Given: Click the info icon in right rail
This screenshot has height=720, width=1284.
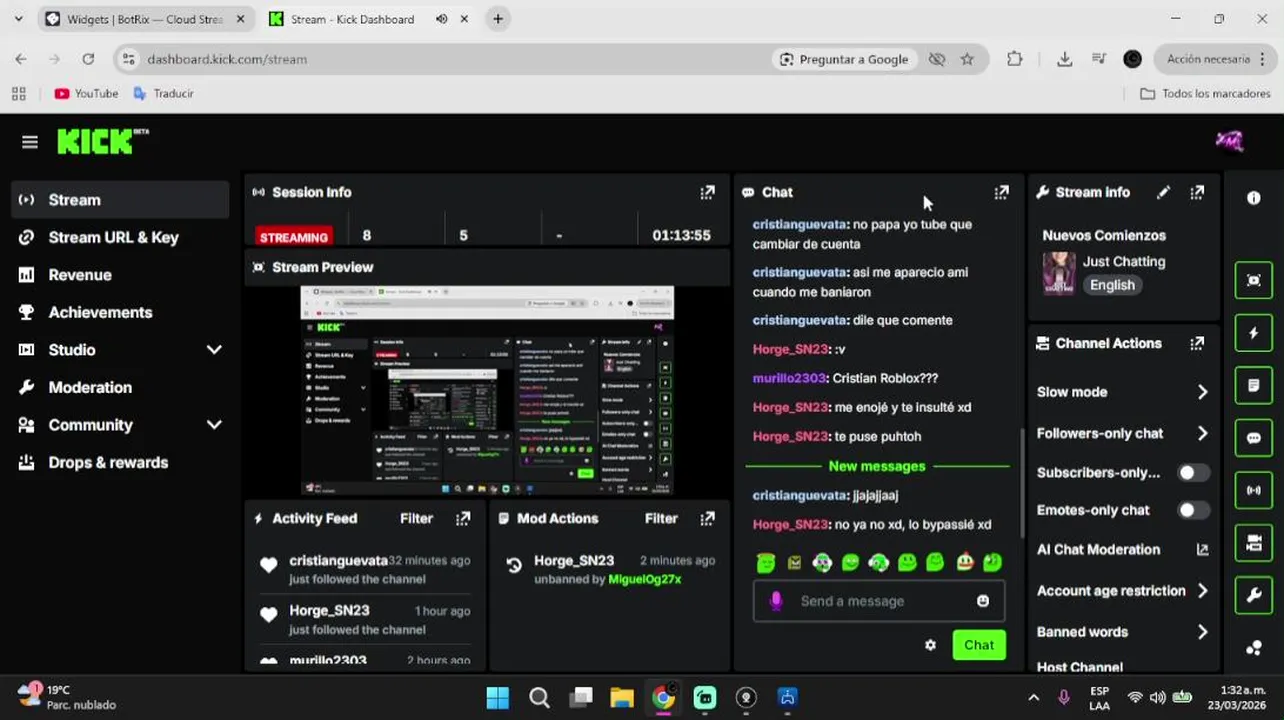Looking at the screenshot, I should click(x=1253, y=198).
